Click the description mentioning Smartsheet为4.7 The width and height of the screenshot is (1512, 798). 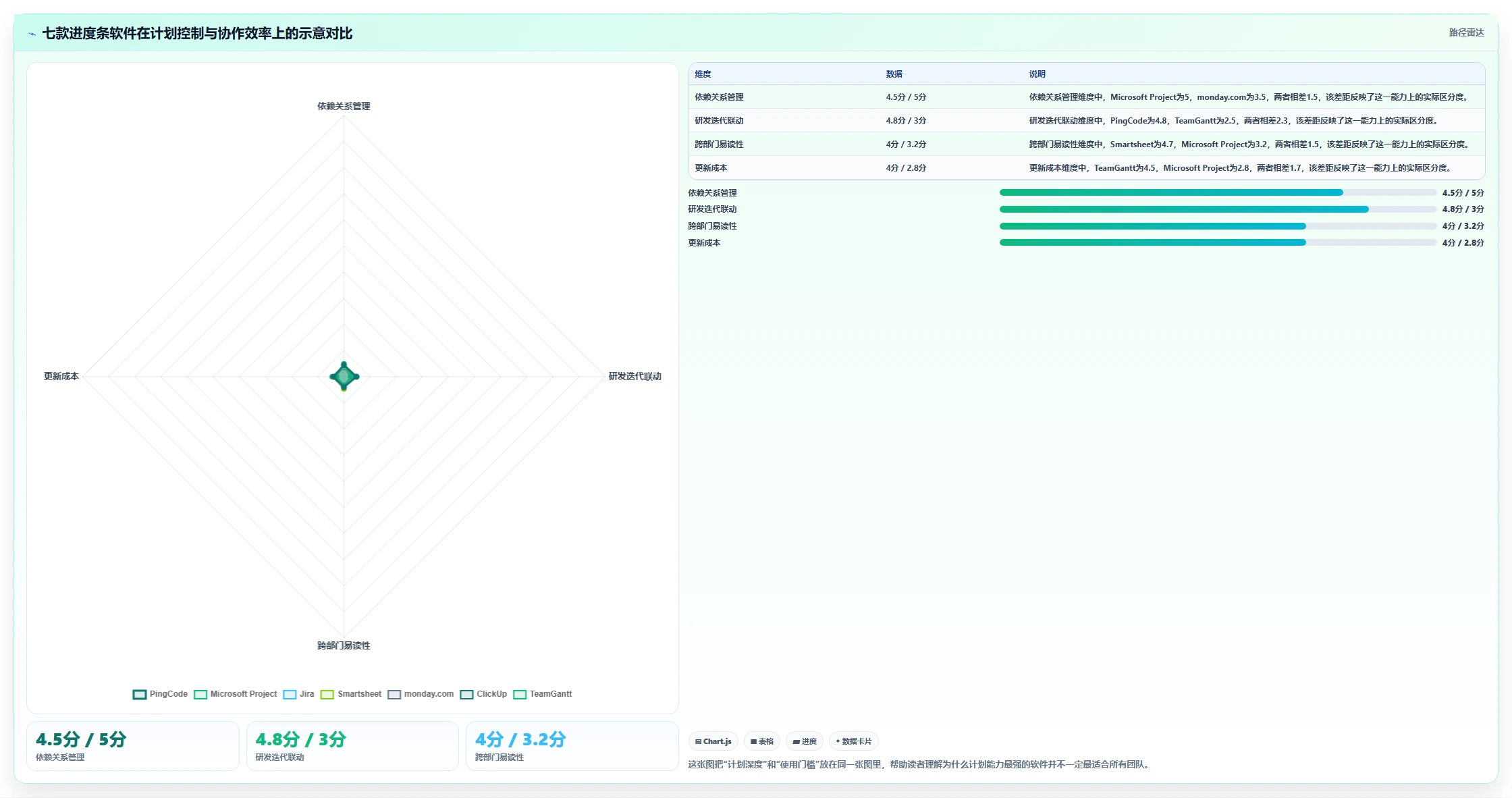tap(1250, 144)
